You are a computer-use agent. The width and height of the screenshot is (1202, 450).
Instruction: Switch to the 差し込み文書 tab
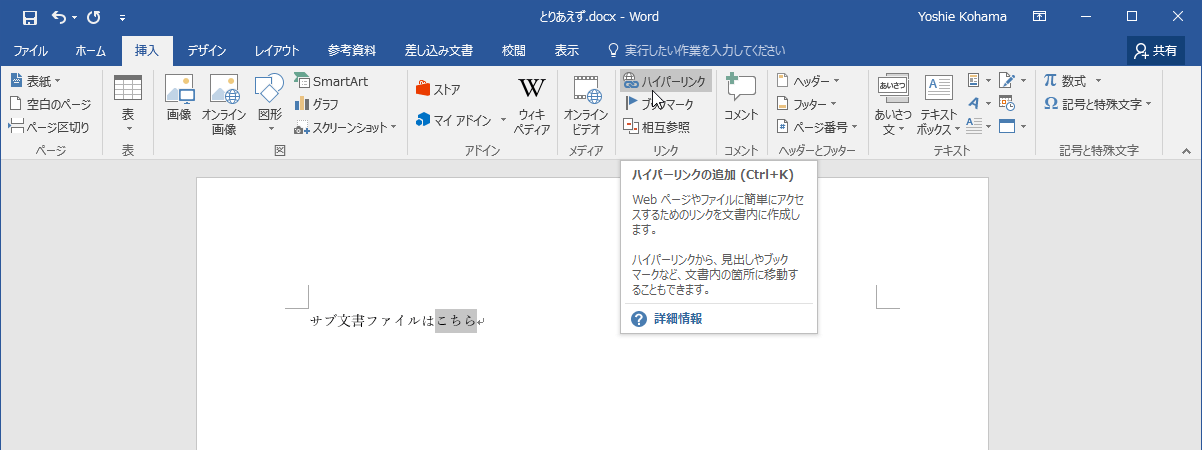439,50
